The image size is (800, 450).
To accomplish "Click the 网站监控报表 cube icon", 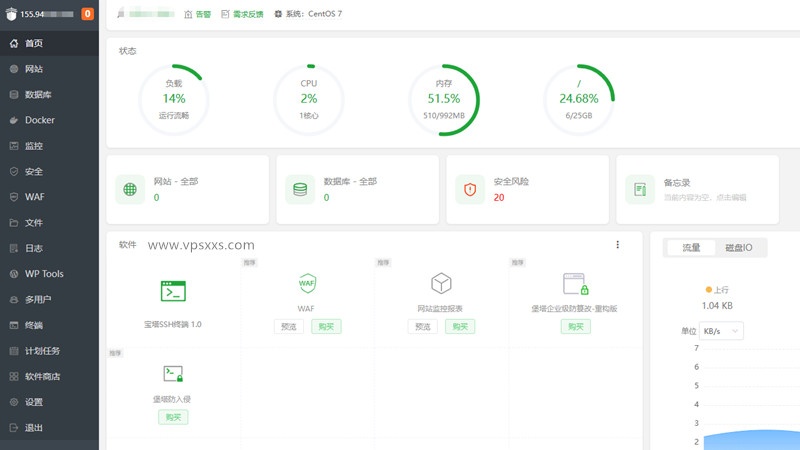I will click(x=441, y=283).
